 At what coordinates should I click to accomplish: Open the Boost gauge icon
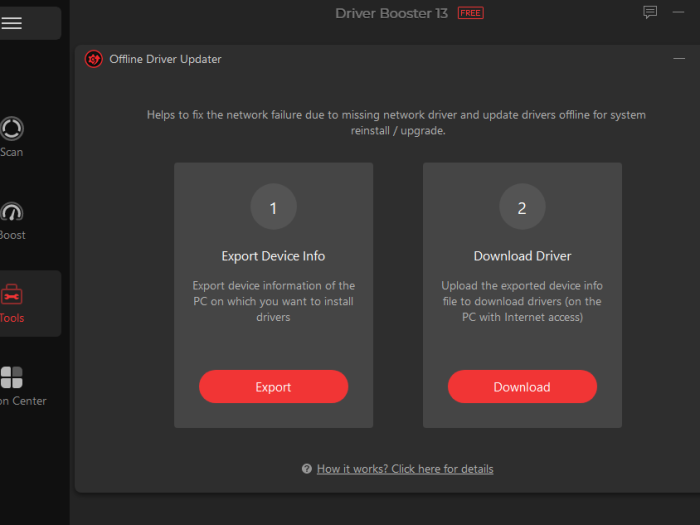[12, 212]
